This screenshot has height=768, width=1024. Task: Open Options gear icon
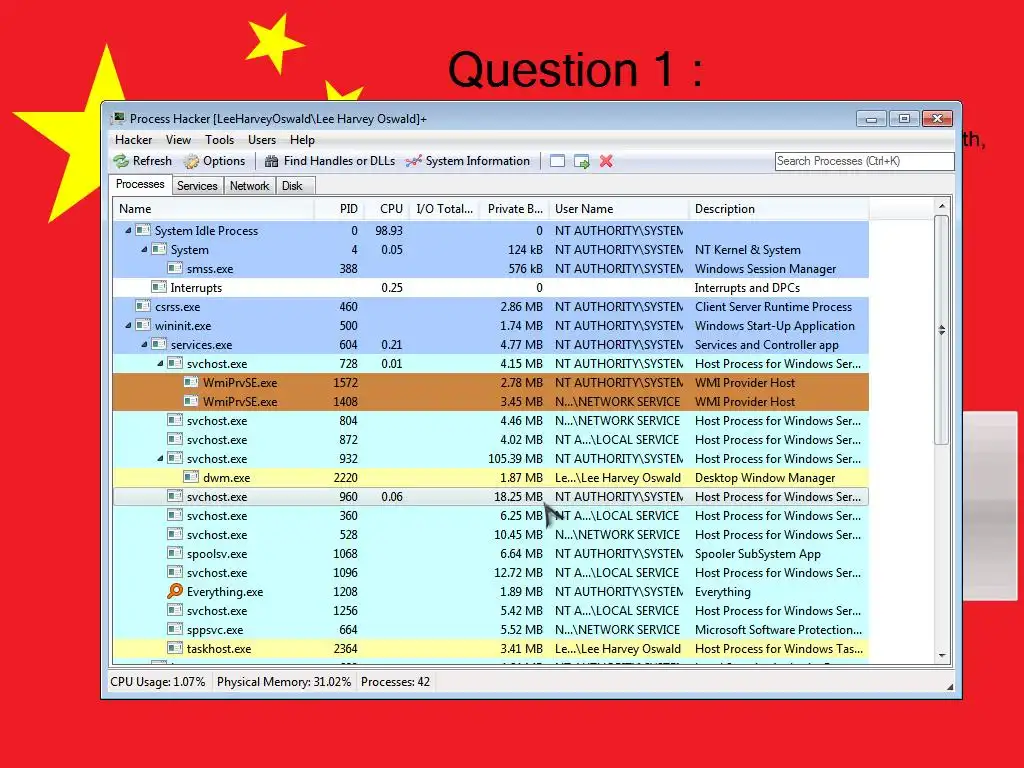191,161
